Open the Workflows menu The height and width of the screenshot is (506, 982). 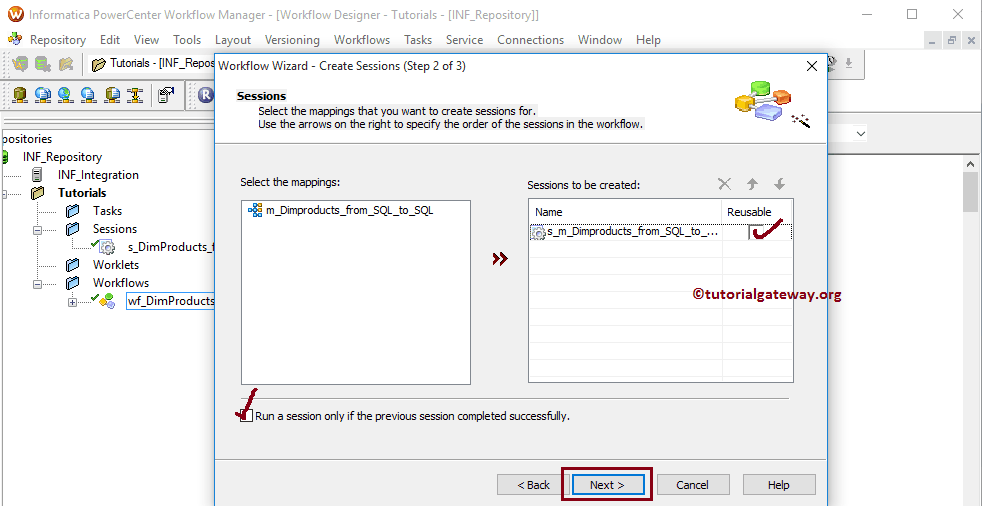tap(362, 39)
